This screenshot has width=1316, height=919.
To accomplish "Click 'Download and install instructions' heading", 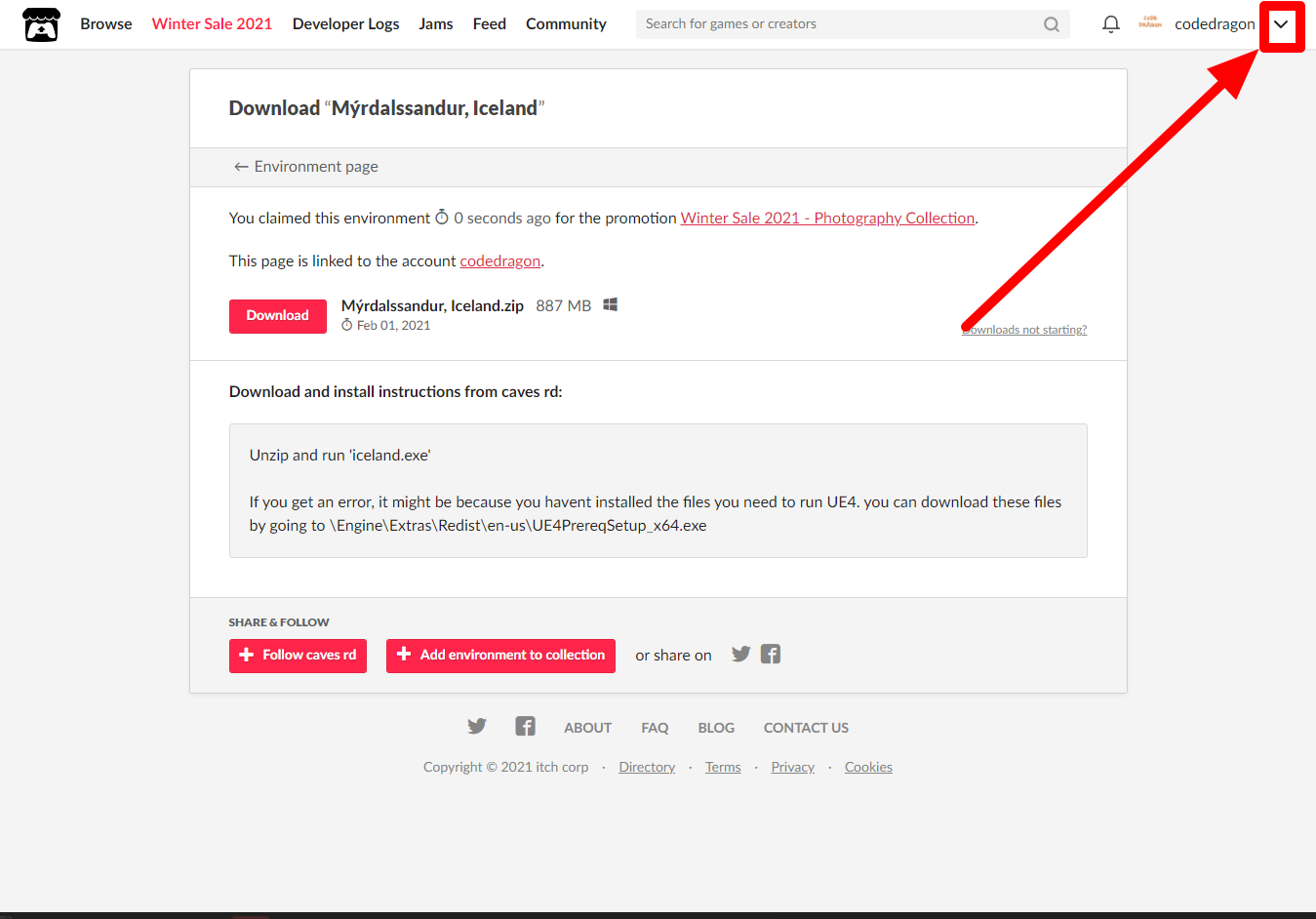I will click(x=395, y=392).
